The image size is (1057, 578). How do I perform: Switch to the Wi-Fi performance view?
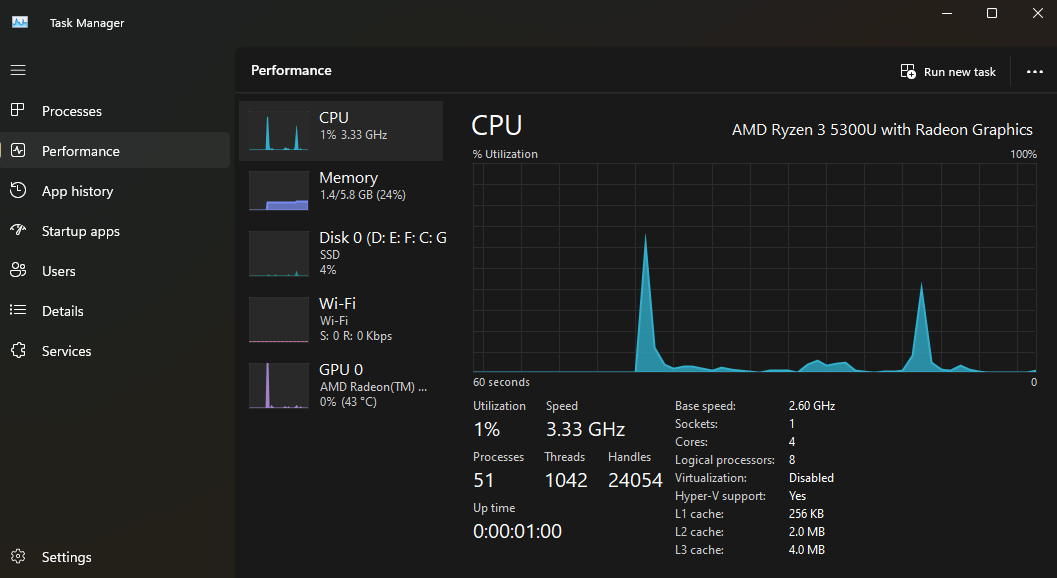340,319
